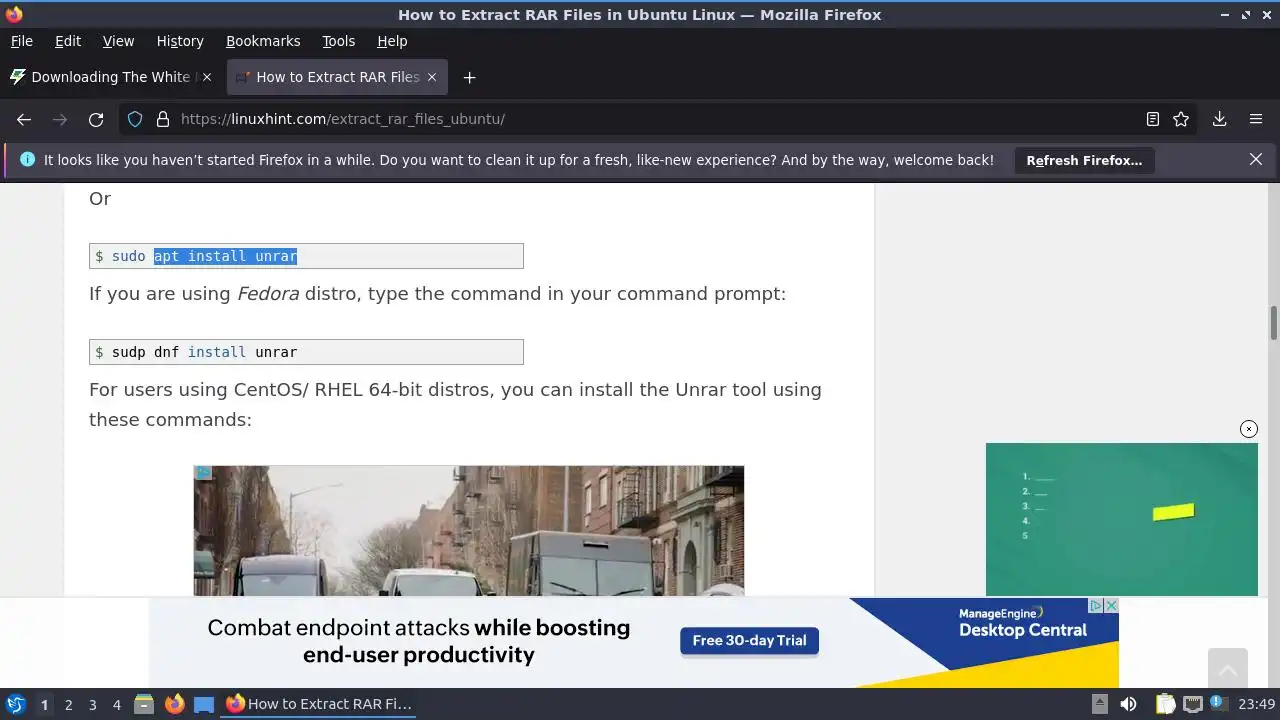The image size is (1280, 720).
Task: Click the AdChoices icon on street image ad
Action: tap(203, 473)
